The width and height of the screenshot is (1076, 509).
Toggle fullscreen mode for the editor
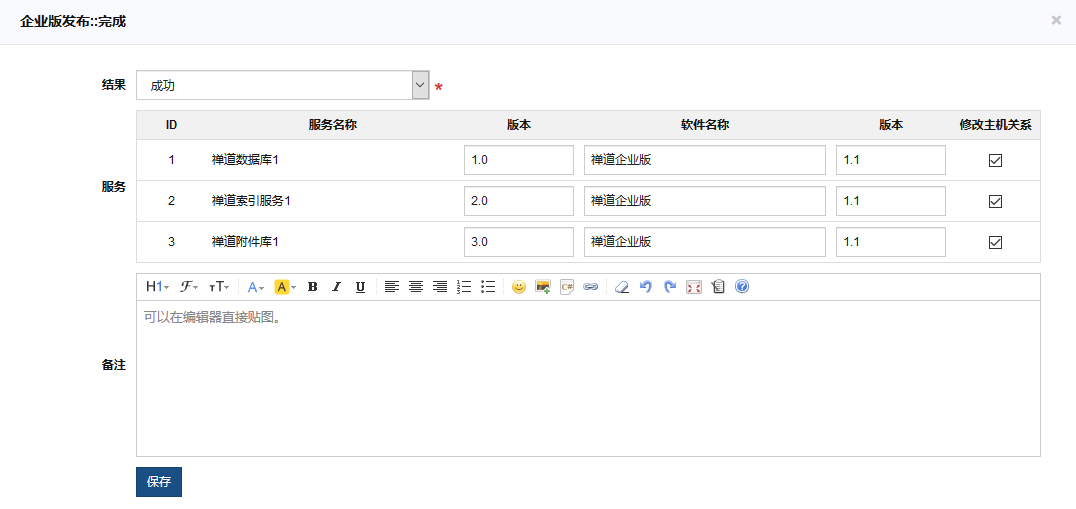coord(694,287)
